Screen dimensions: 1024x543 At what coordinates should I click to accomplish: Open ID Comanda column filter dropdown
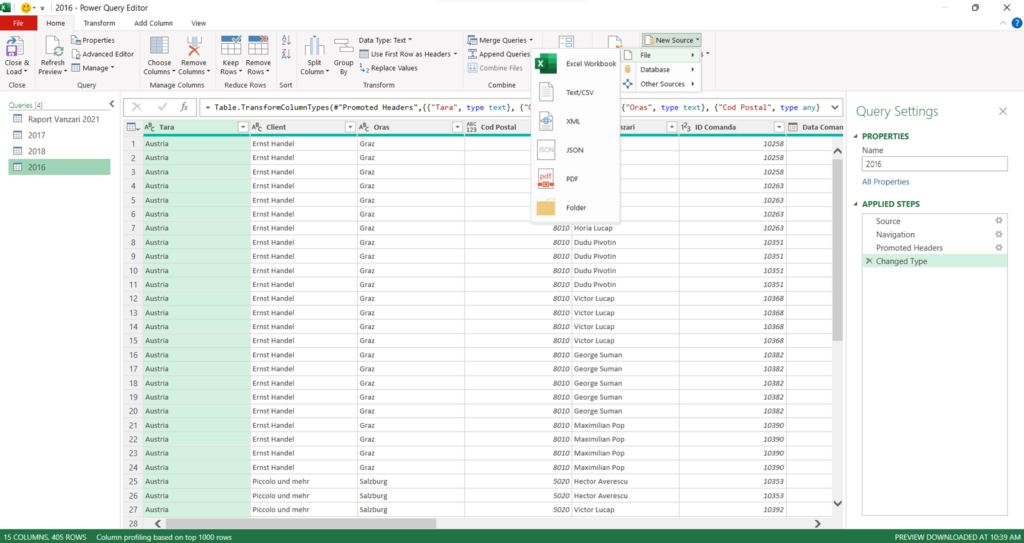pyautogui.click(x=778, y=127)
